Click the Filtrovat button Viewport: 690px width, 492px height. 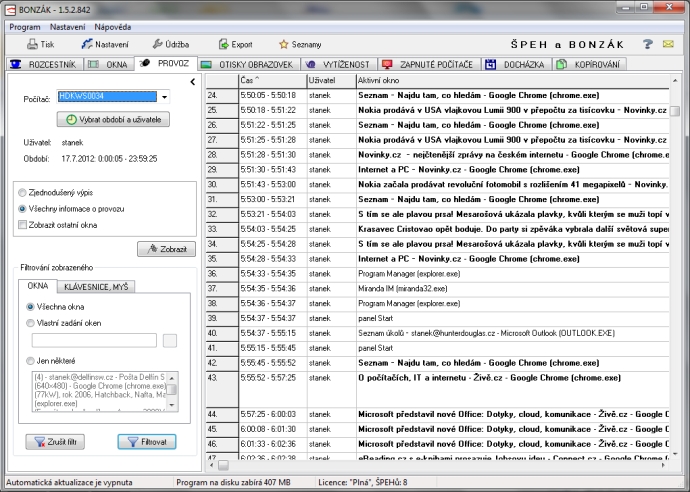[147, 442]
